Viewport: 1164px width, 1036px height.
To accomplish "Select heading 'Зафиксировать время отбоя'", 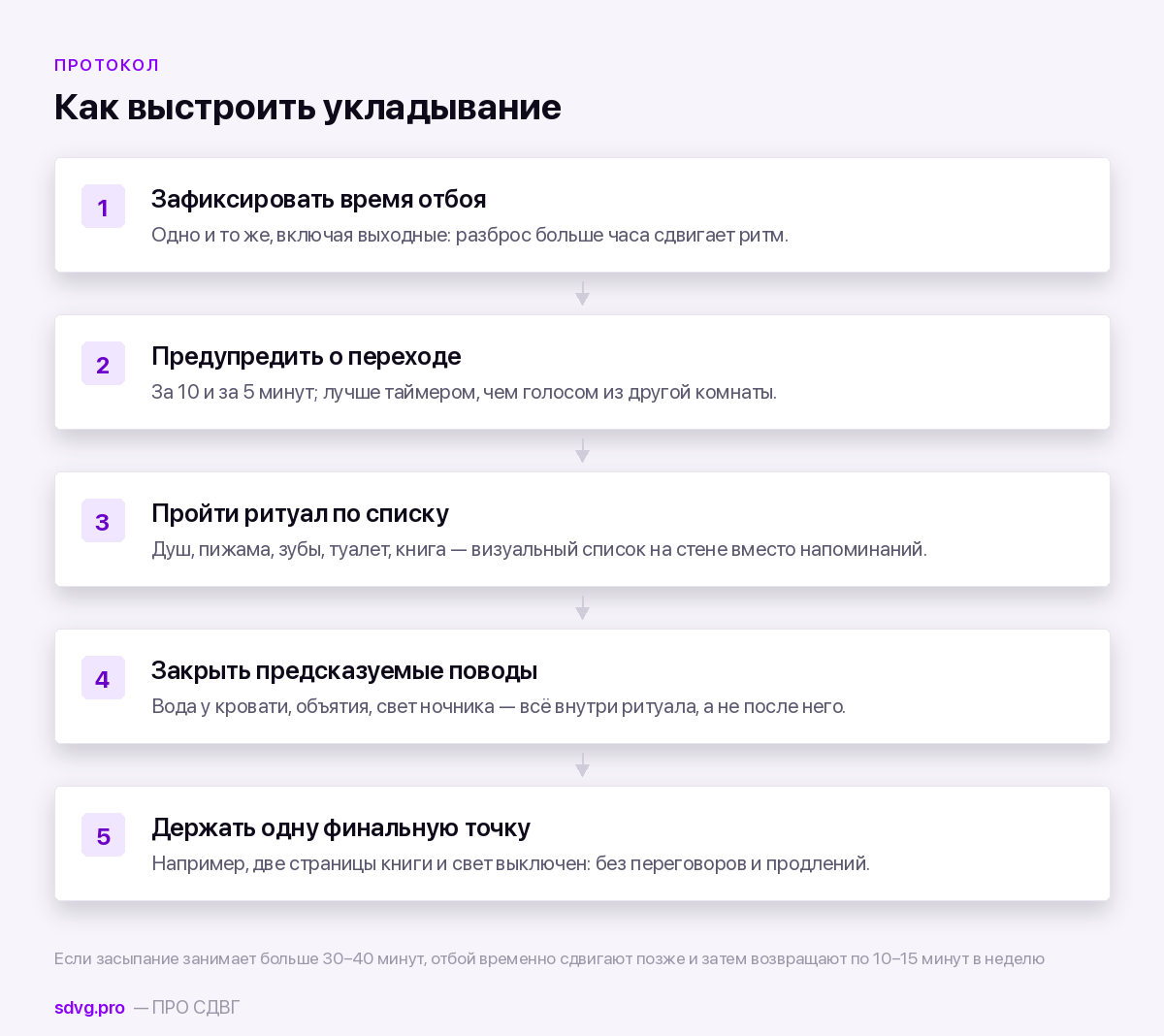I will 318,199.
